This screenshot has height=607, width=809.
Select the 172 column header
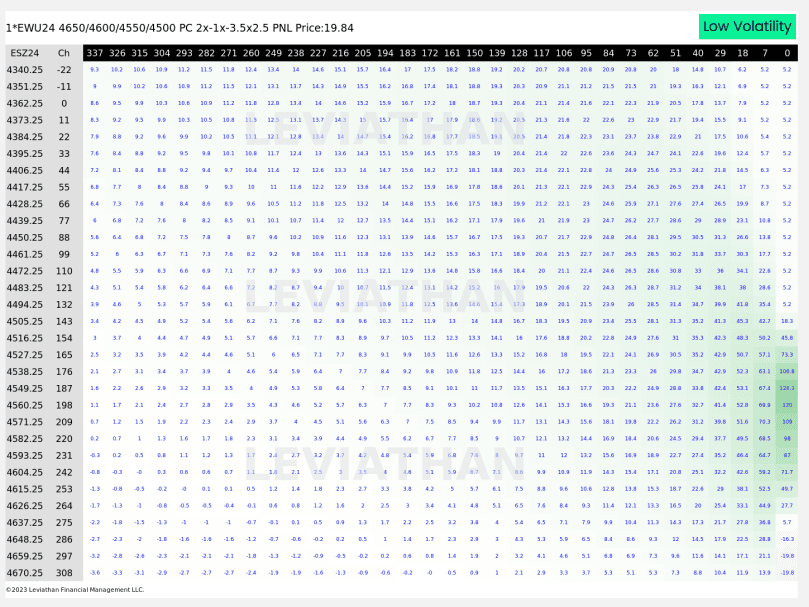point(430,52)
